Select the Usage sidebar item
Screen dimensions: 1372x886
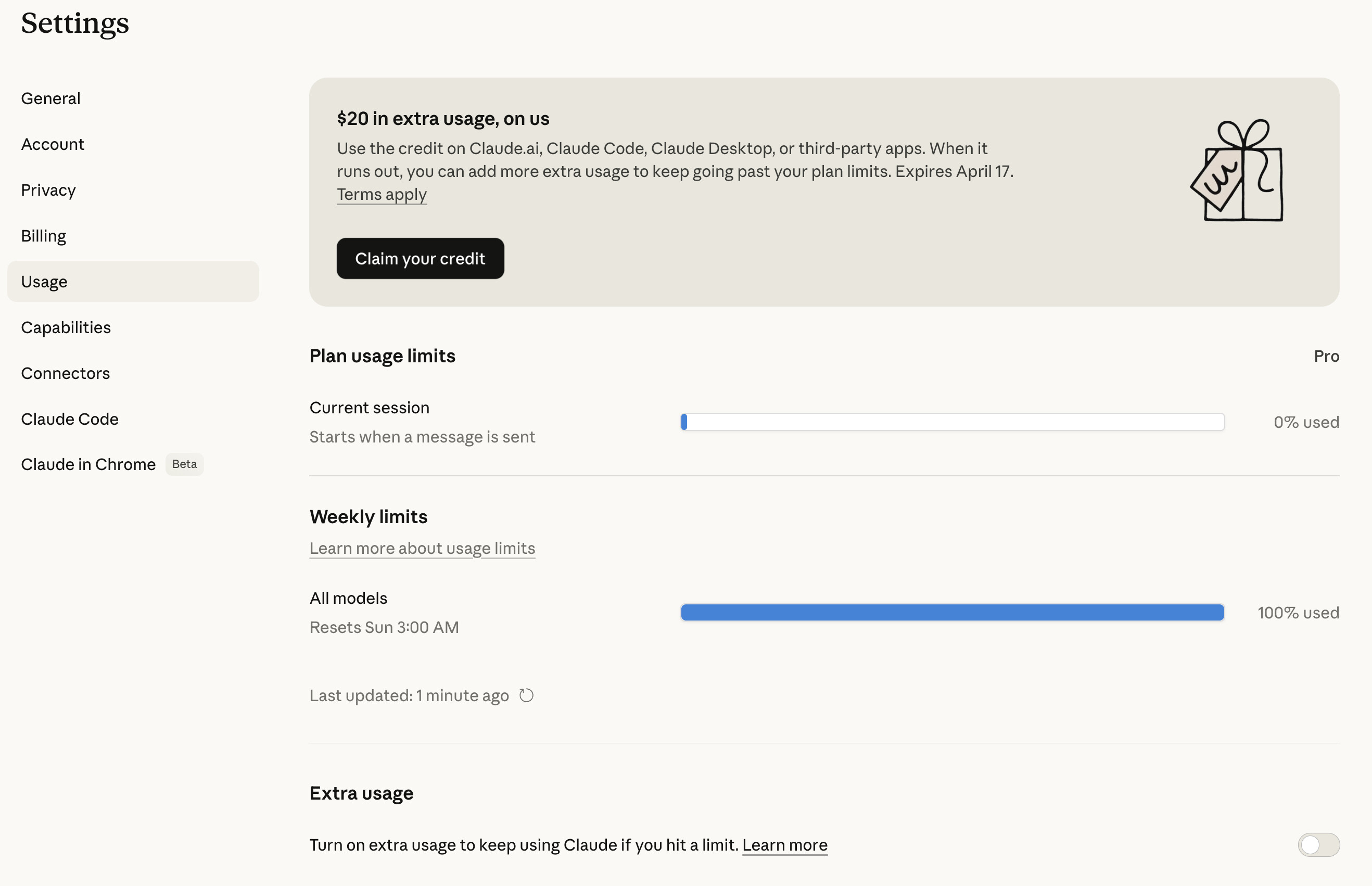pyautogui.click(x=133, y=281)
